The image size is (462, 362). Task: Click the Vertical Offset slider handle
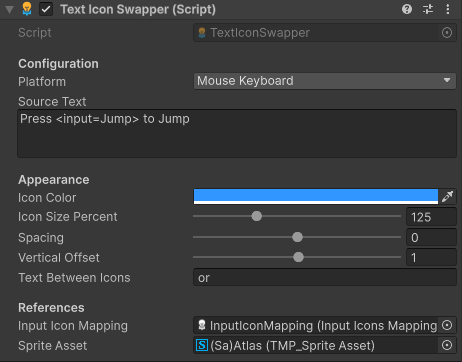click(x=298, y=257)
